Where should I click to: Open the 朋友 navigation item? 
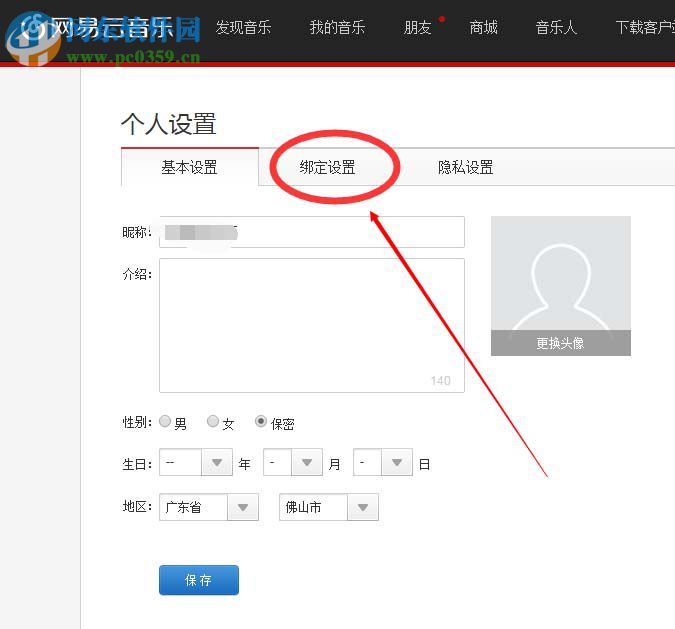418,28
